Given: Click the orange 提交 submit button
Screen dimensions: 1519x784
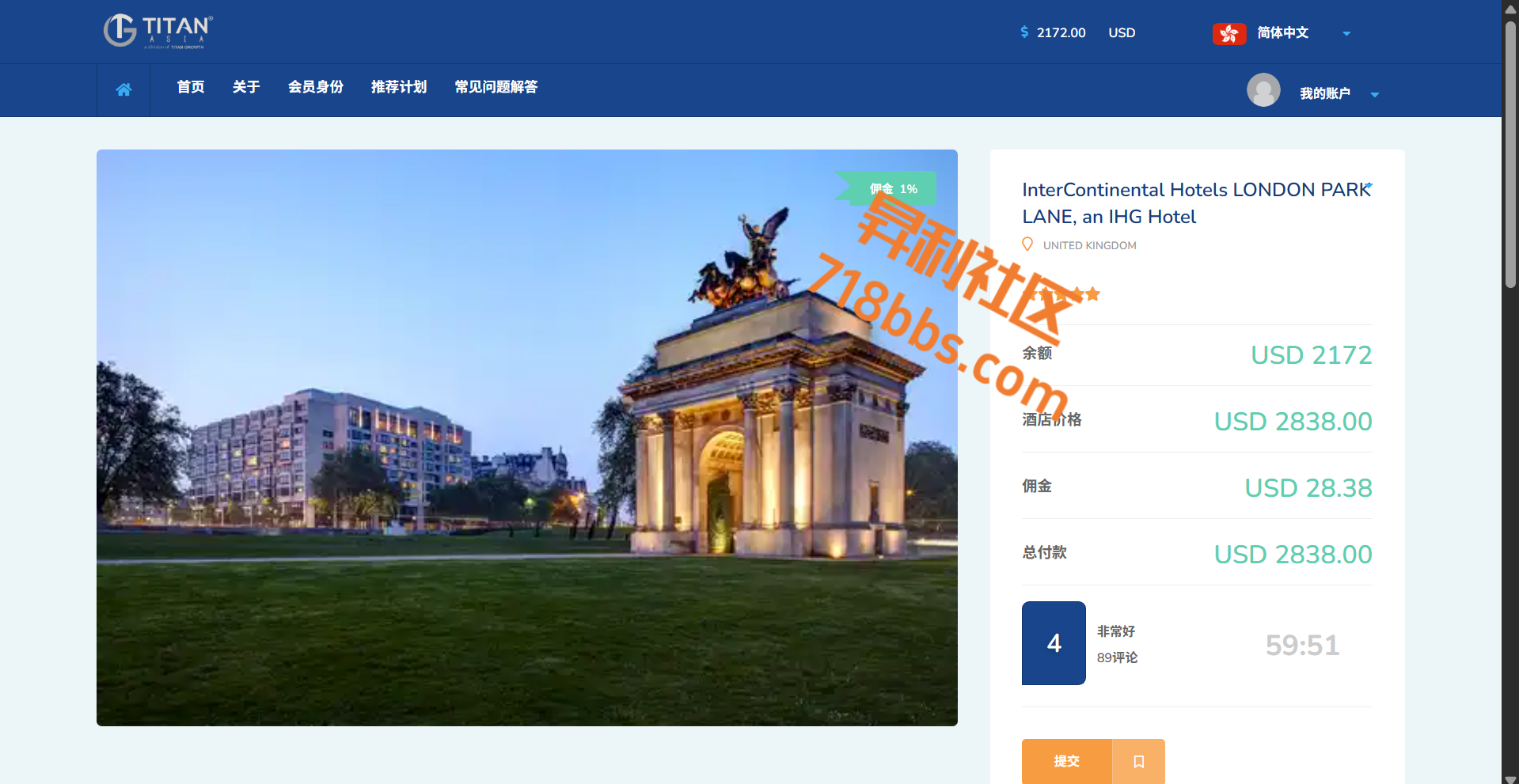Looking at the screenshot, I should [1067, 761].
